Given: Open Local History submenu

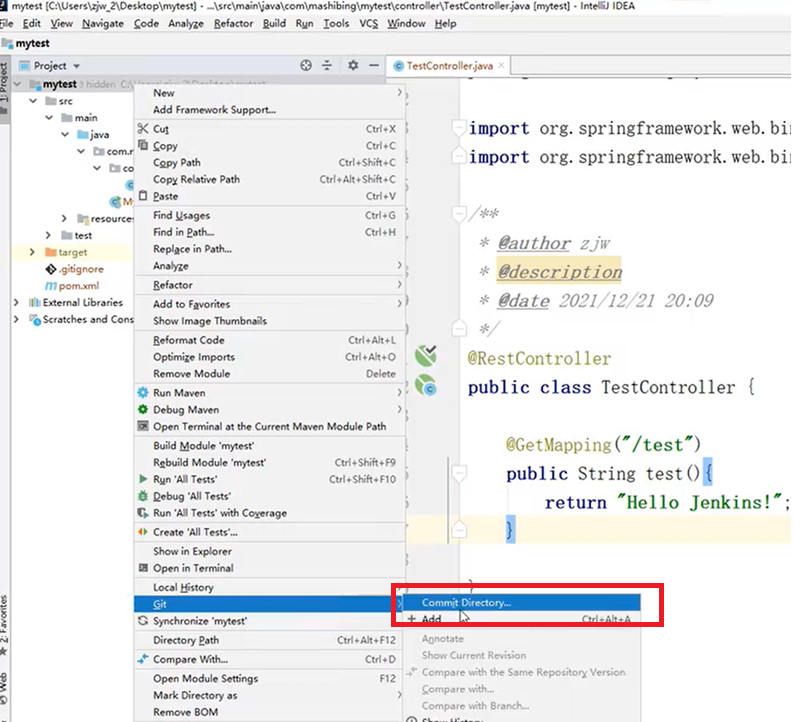Looking at the screenshot, I should pyautogui.click(x=270, y=587).
